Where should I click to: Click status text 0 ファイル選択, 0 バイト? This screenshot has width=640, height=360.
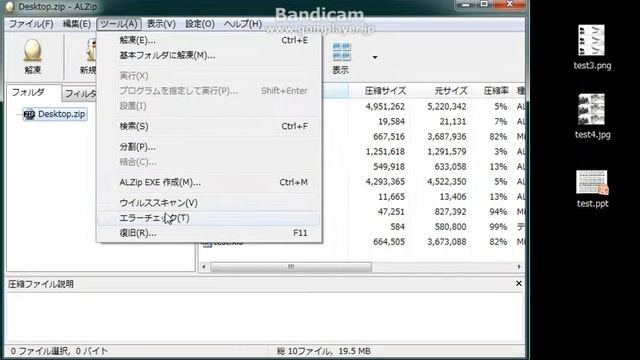click(x=59, y=351)
